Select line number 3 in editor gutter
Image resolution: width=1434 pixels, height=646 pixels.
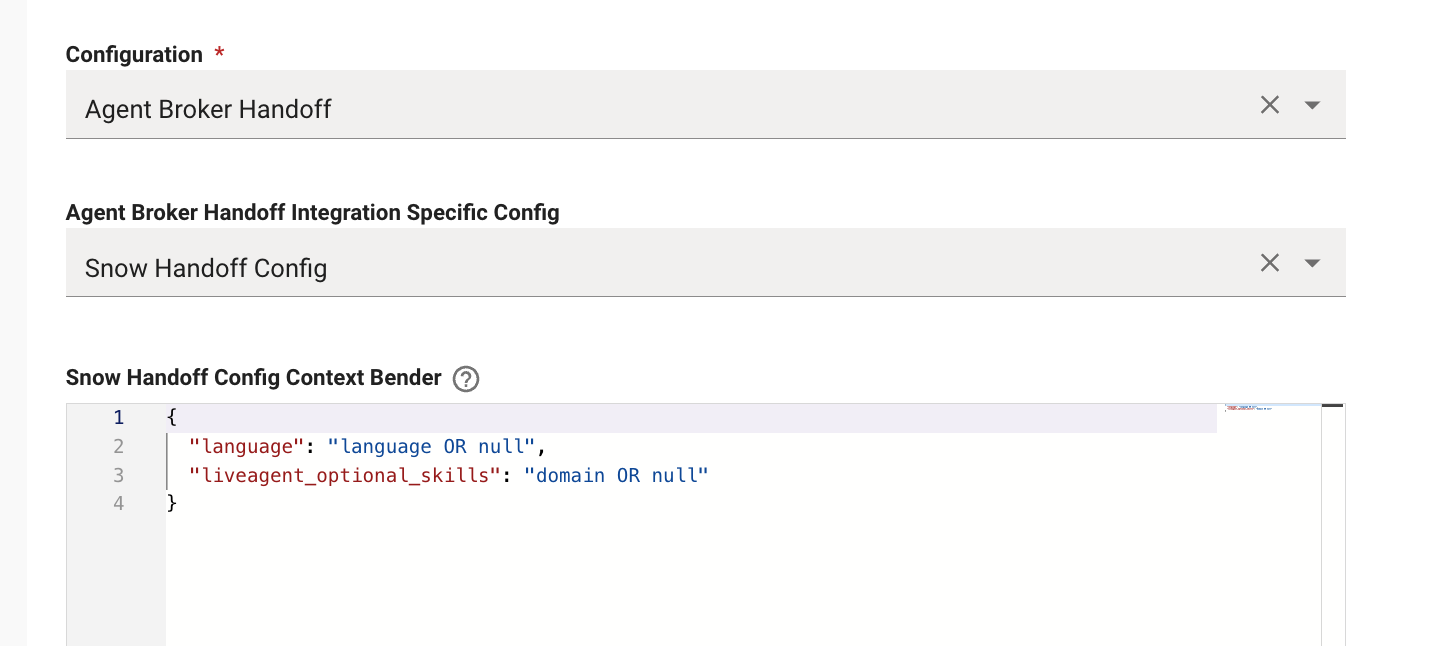click(x=119, y=475)
